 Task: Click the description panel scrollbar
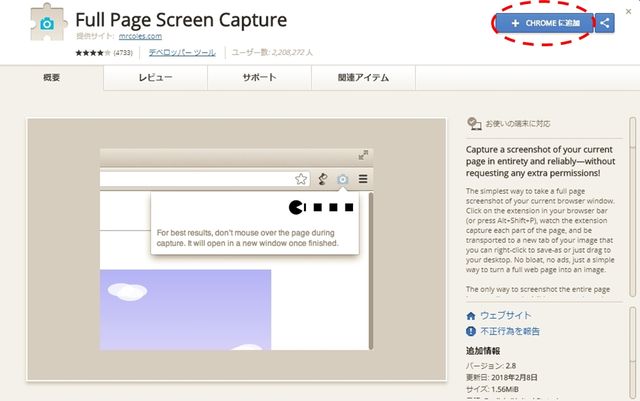[633, 207]
